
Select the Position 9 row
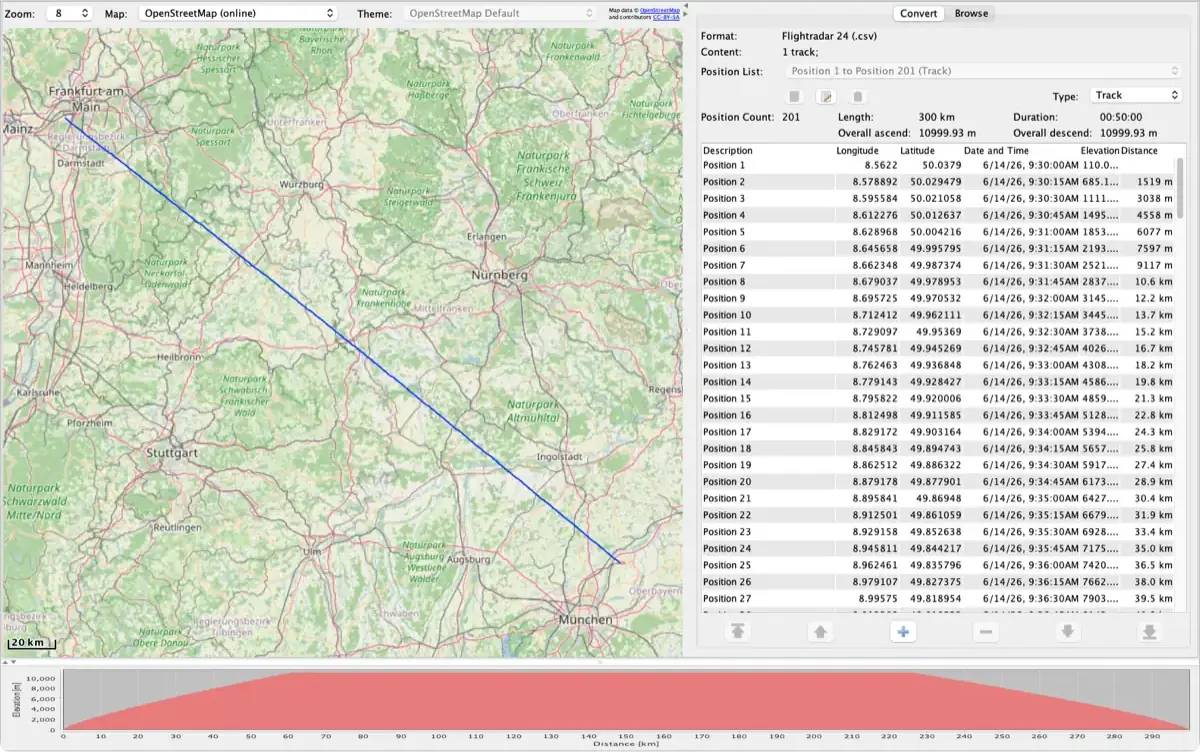[x=937, y=298]
